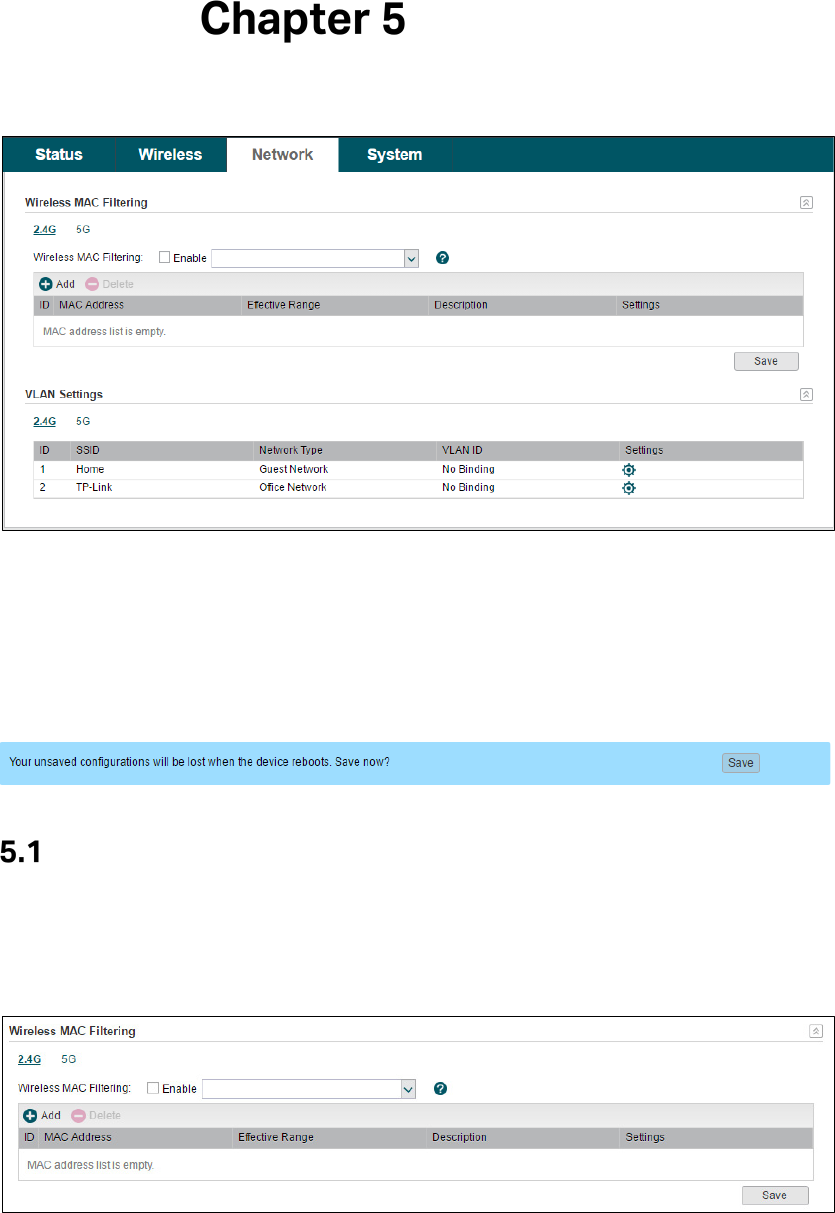The image size is (835, 1213).
Task: Open the Status tab
Action: [59, 155]
